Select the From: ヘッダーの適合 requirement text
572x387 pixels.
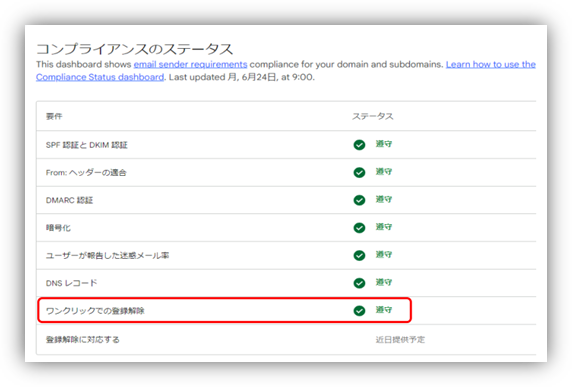pyautogui.click(x=86, y=173)
